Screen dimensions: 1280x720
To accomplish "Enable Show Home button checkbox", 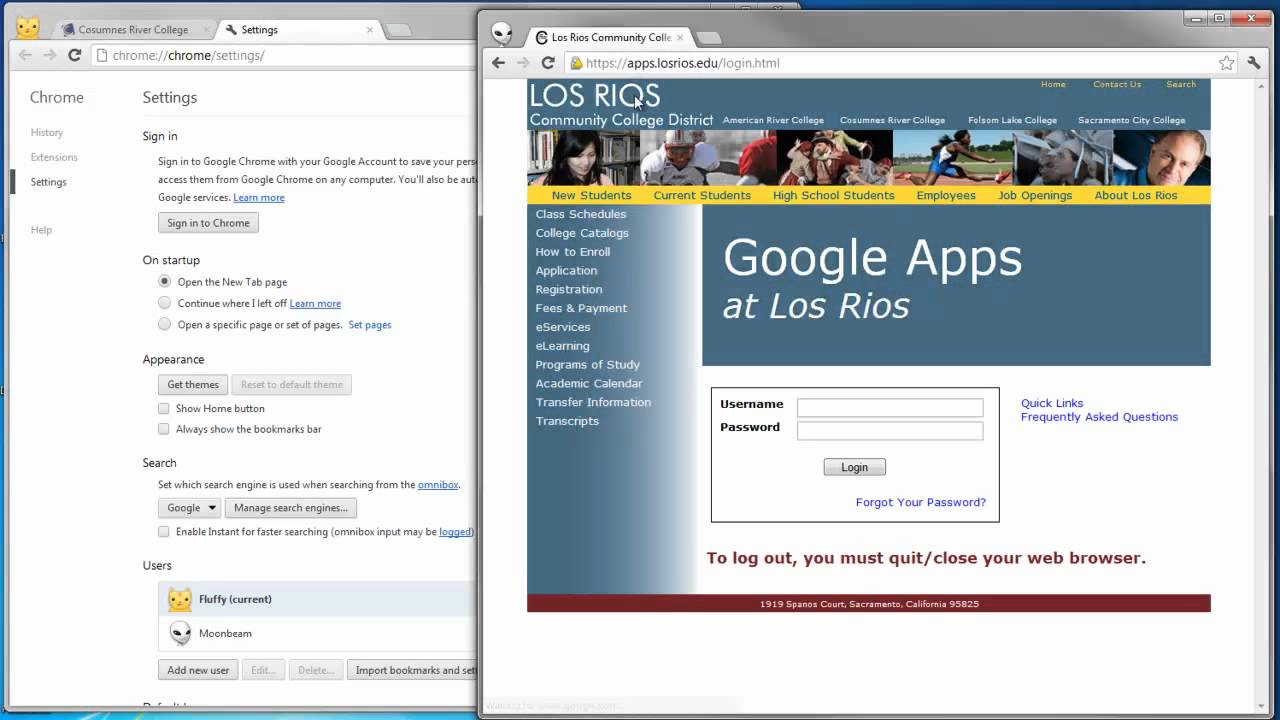I will click(x=164, y=408).
